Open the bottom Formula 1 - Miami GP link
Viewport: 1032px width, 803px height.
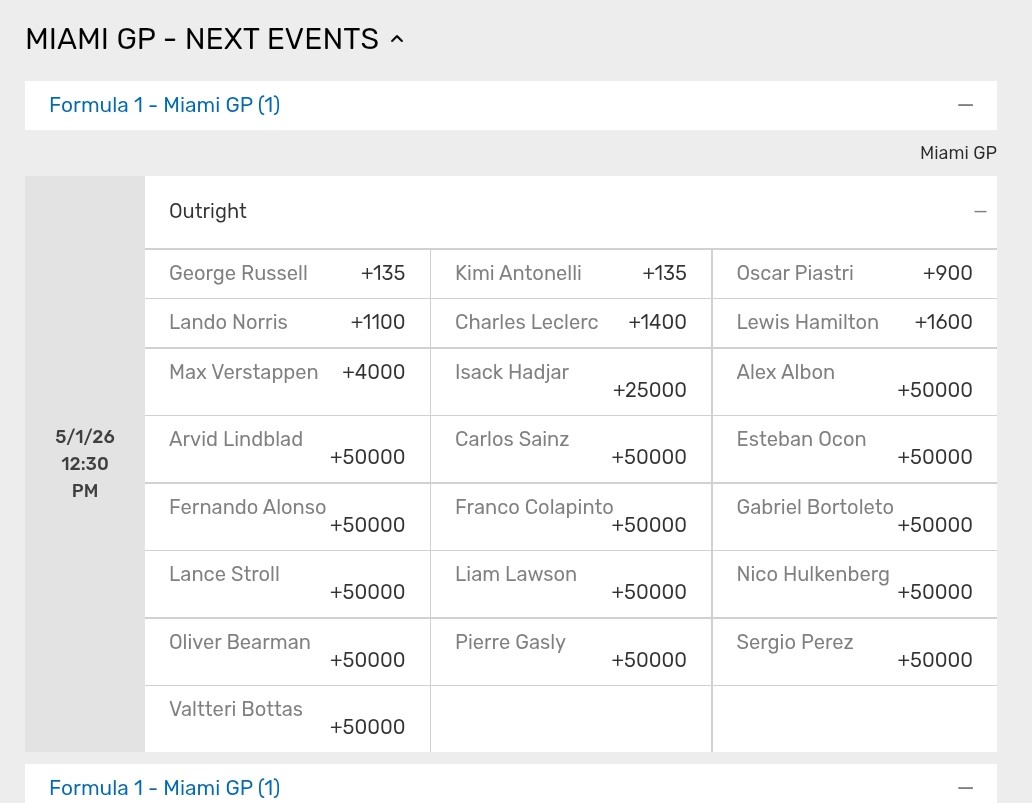(x=165, y=788)
